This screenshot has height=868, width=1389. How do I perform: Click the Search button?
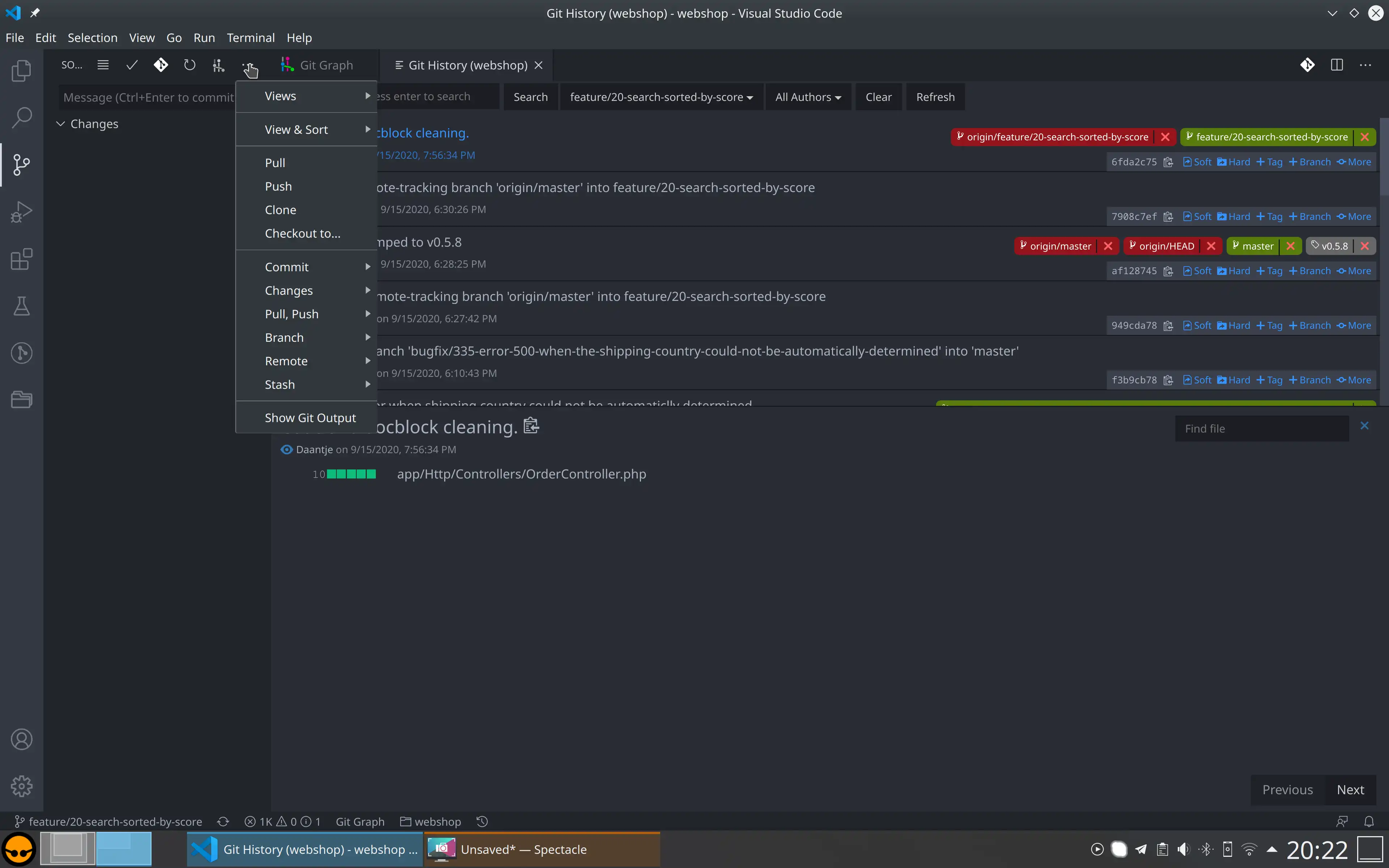[x=530, y=97]
